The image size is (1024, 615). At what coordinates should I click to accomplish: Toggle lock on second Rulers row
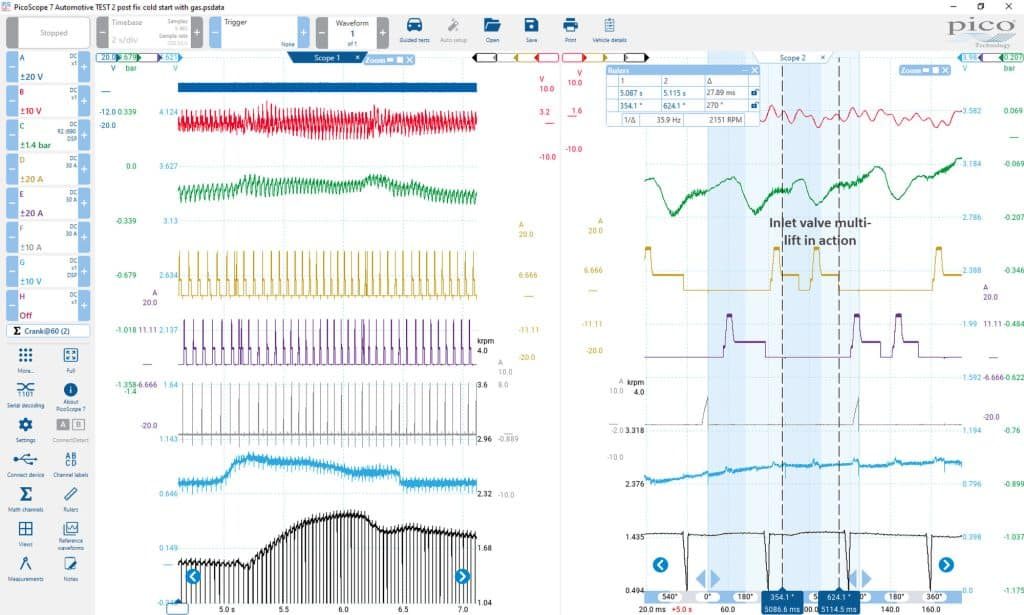pyautogui.click(x=754, y=105)
